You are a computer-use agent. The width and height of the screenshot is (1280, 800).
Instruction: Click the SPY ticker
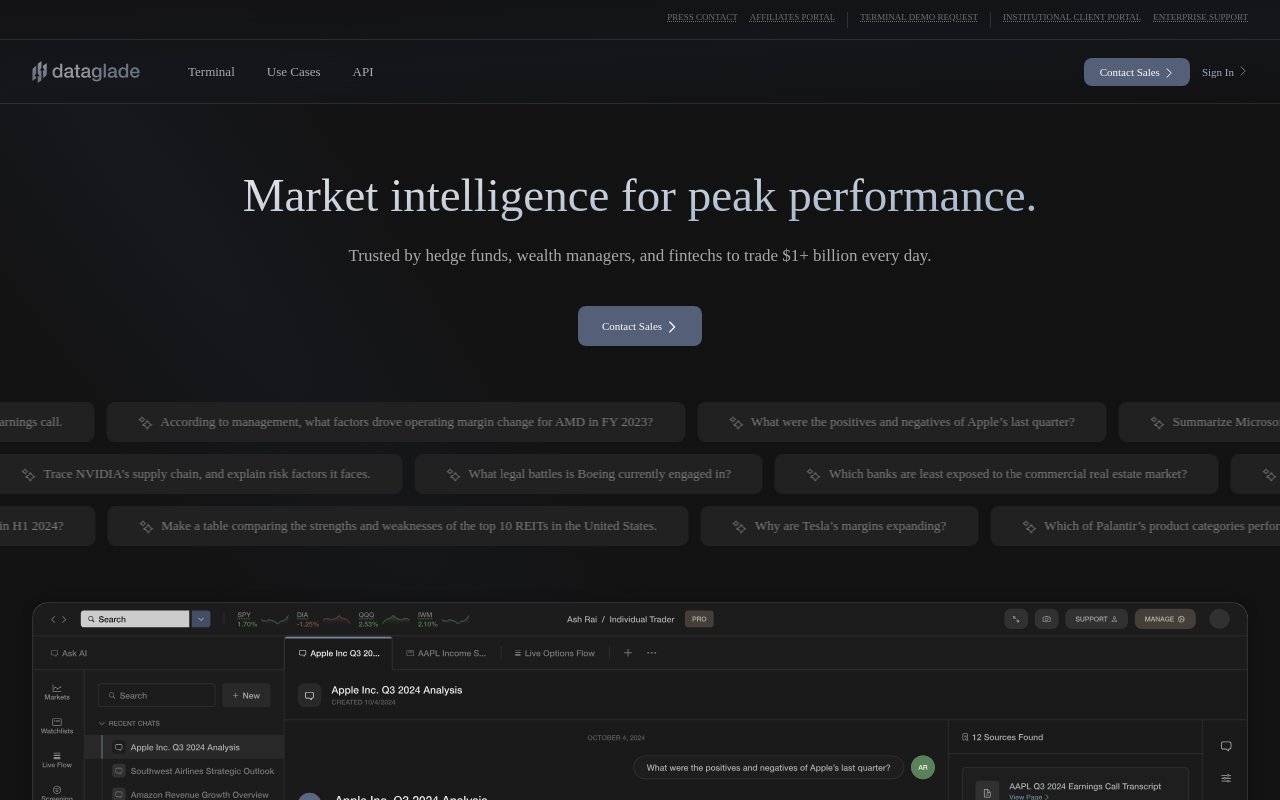coord(261,619)
